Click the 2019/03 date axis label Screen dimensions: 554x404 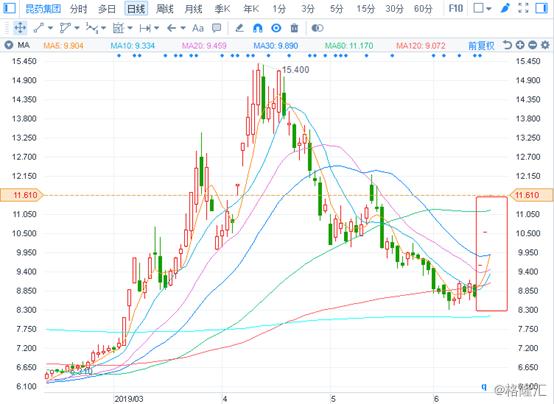coord(129,399)
